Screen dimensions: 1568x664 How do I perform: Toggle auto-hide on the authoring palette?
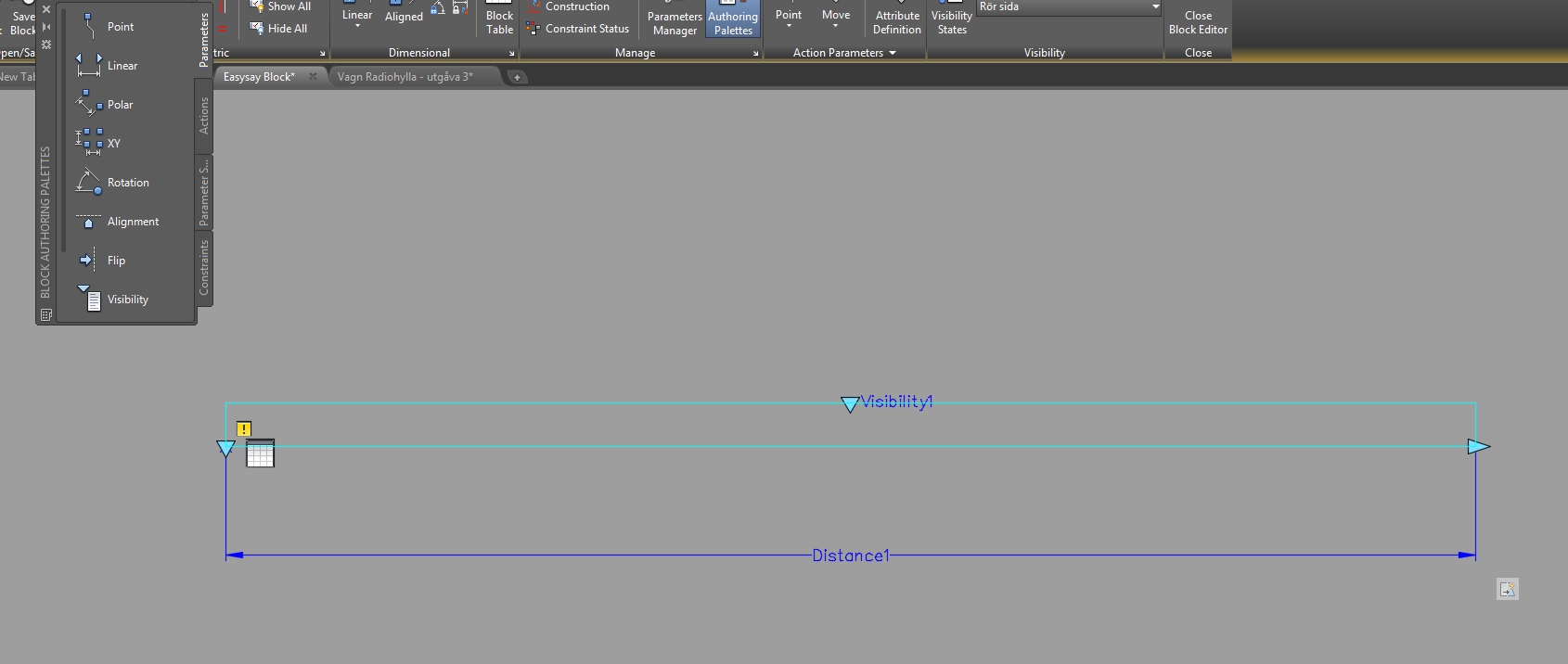pyautogui.click(x=46, y=27)
